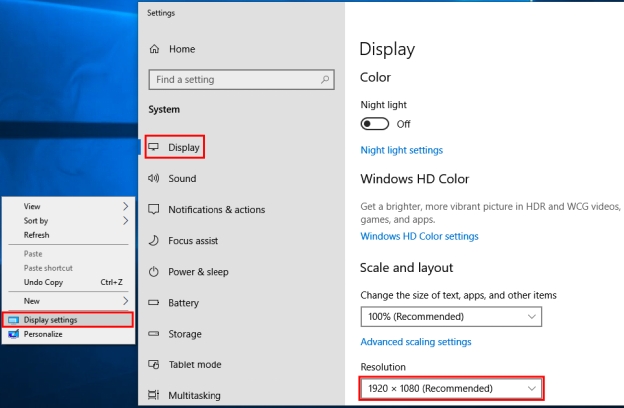Open the Battery settings page
This screenshot has height=408, width=624.
click(183, 303)
